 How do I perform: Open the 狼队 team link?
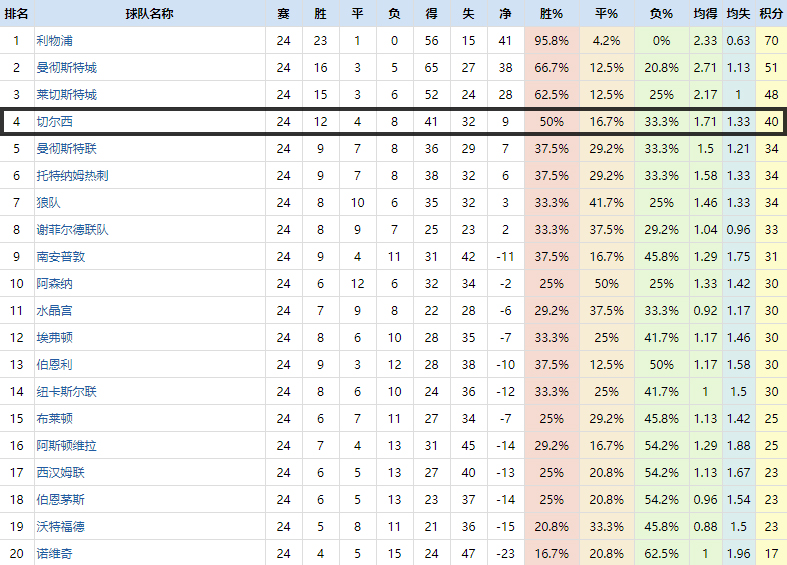48,203
